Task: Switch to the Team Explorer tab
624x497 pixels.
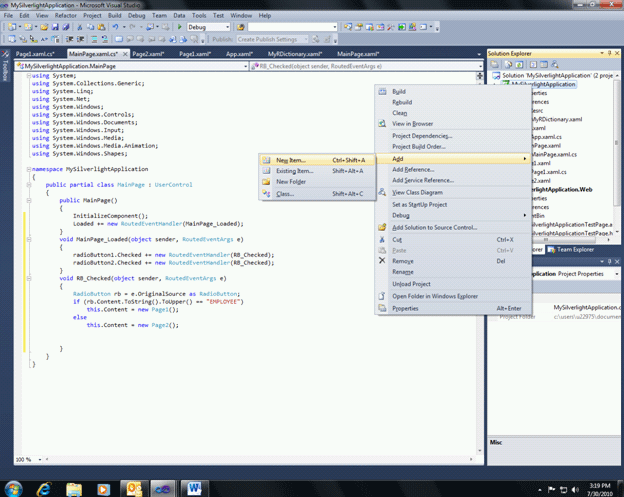Action: (x=573, y=250)
